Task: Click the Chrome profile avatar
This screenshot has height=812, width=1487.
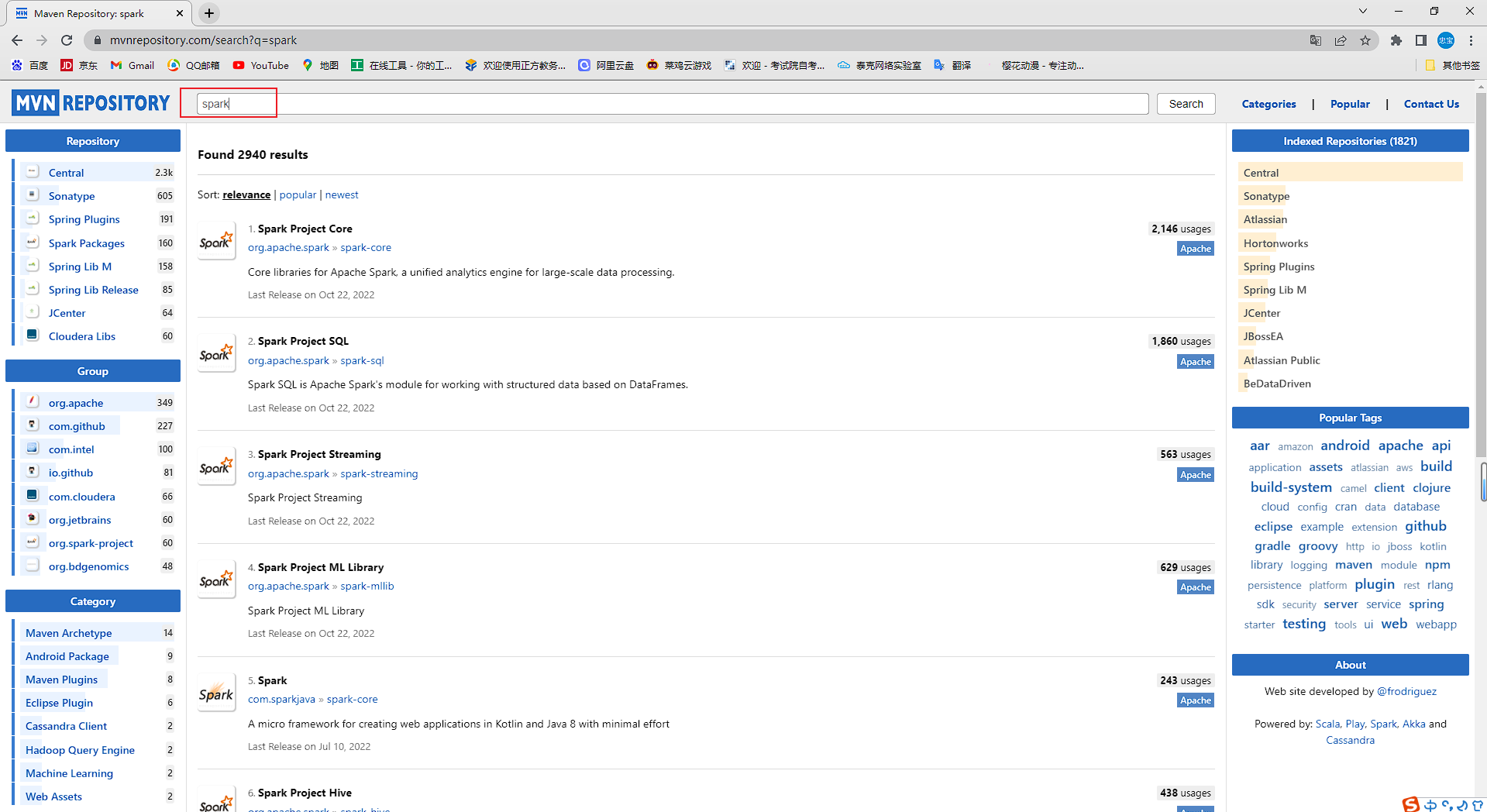Action: 1446,40
